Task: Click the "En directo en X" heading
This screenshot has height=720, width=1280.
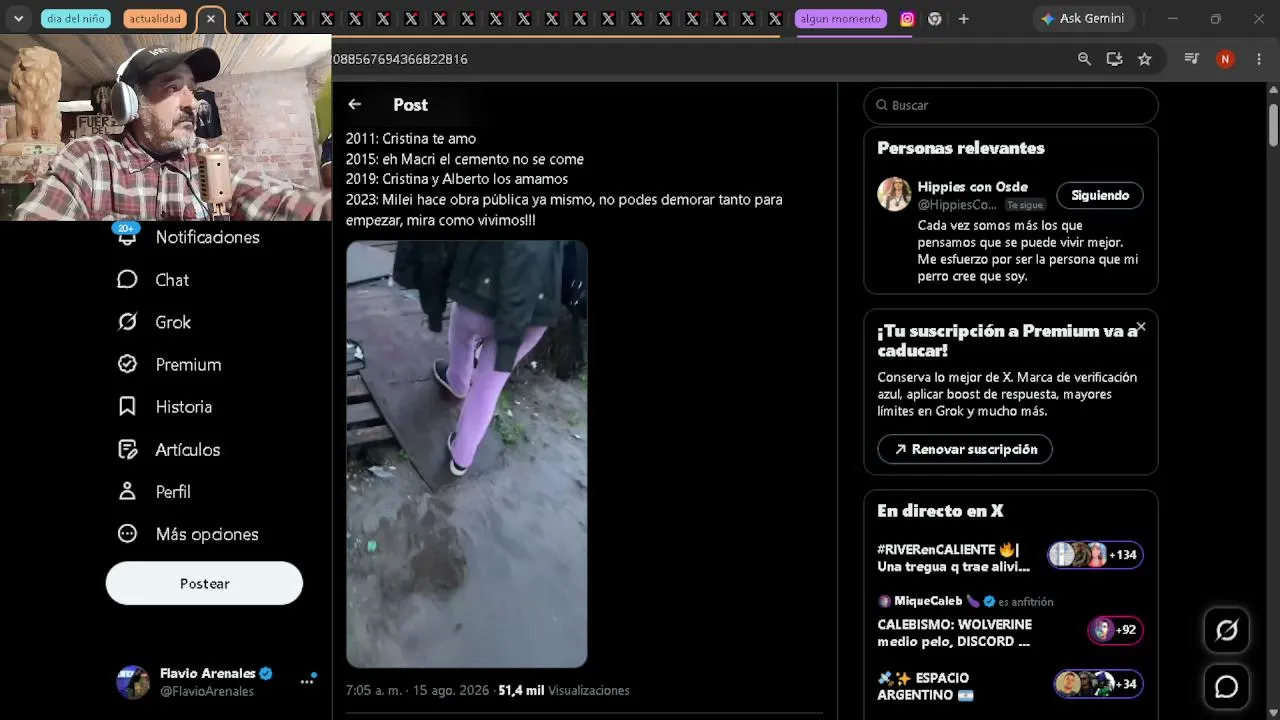Action: pyautogui.click(x=940, y=511)
